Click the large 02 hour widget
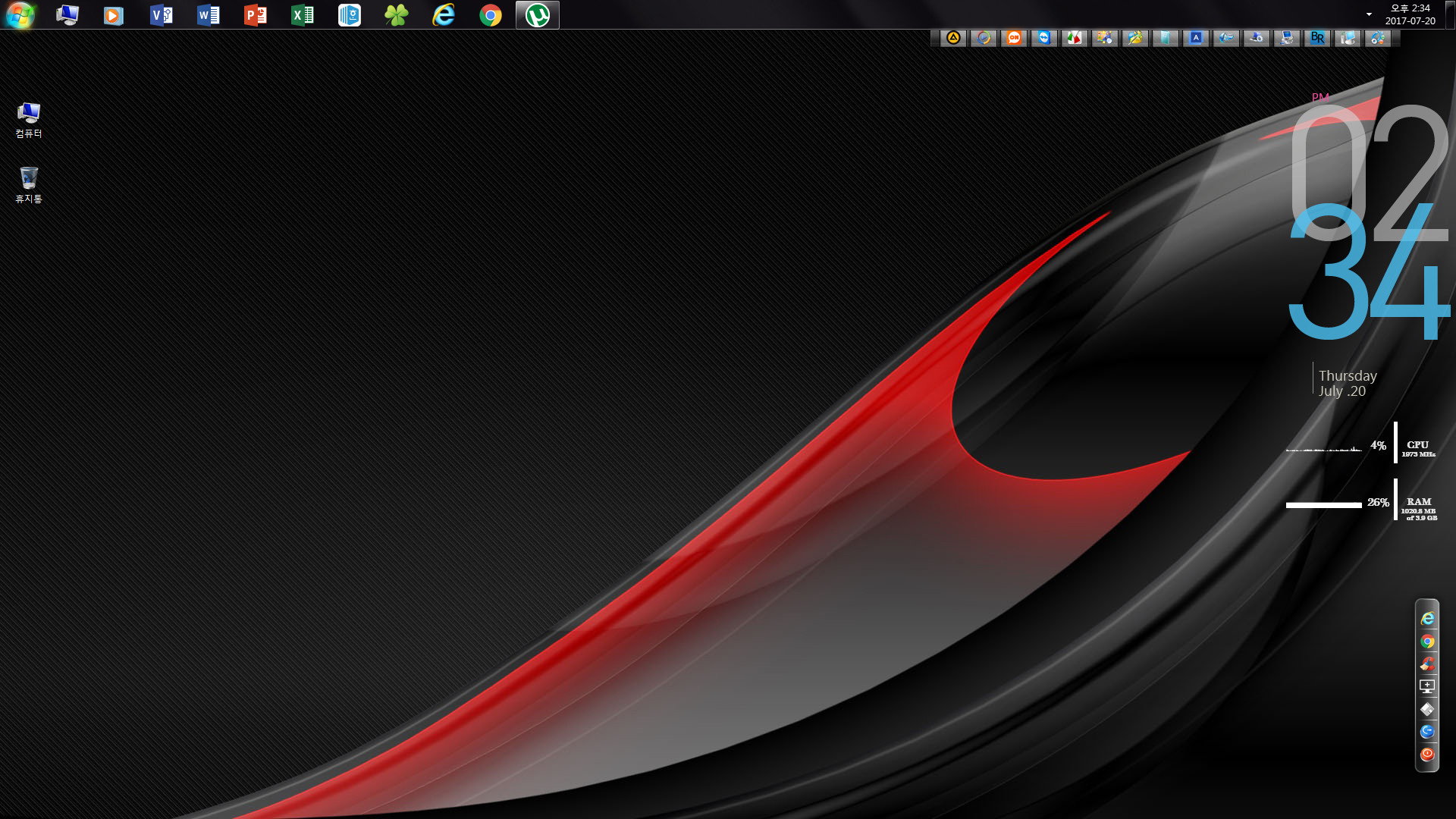 point(1370,173)
